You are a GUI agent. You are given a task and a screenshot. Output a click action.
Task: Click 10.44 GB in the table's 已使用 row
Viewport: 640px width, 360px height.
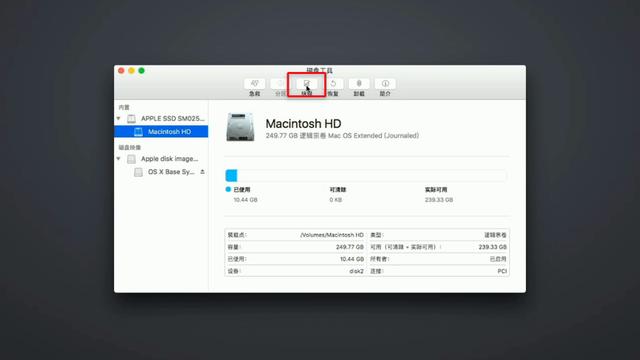[352, 259]
